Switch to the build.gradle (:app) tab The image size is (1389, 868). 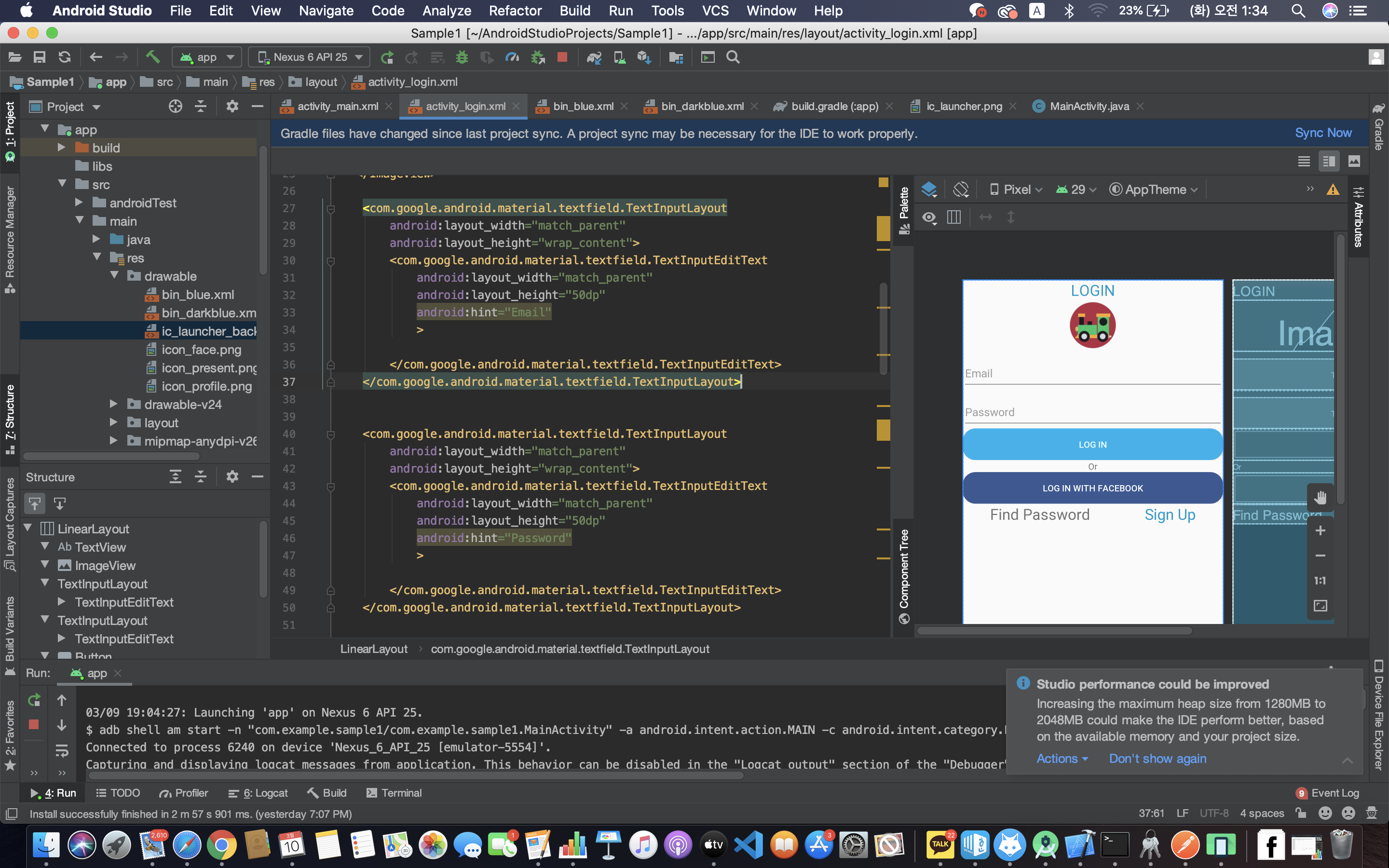tap(834, 106)
